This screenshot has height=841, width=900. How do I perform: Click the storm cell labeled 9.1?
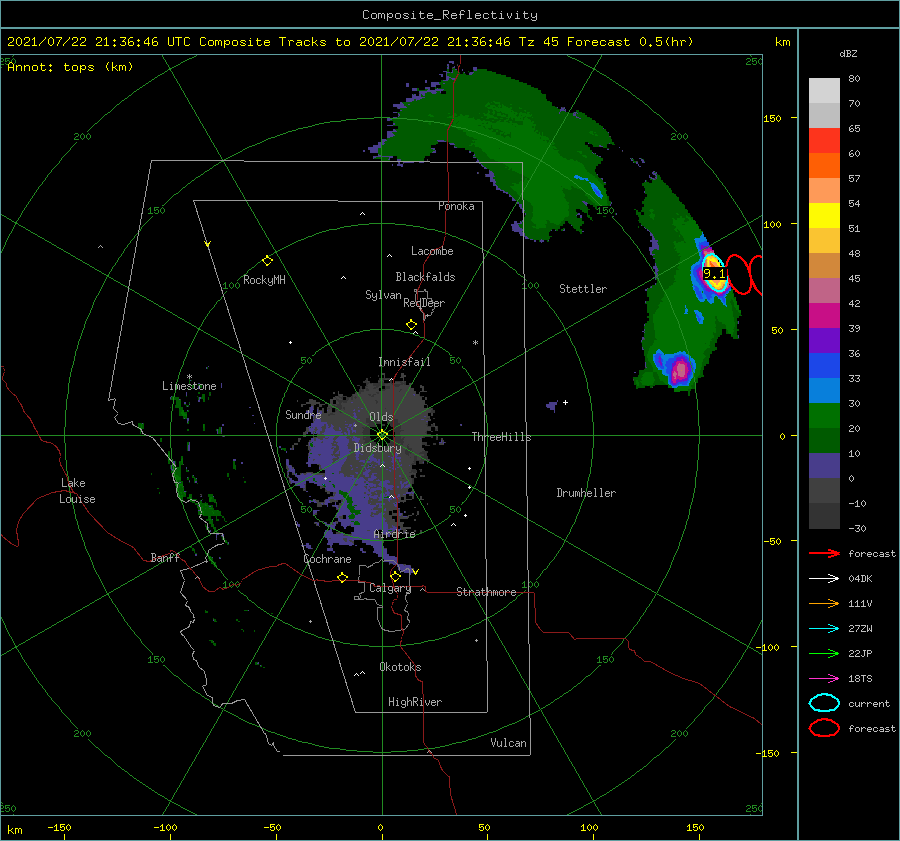pos(714,273)
